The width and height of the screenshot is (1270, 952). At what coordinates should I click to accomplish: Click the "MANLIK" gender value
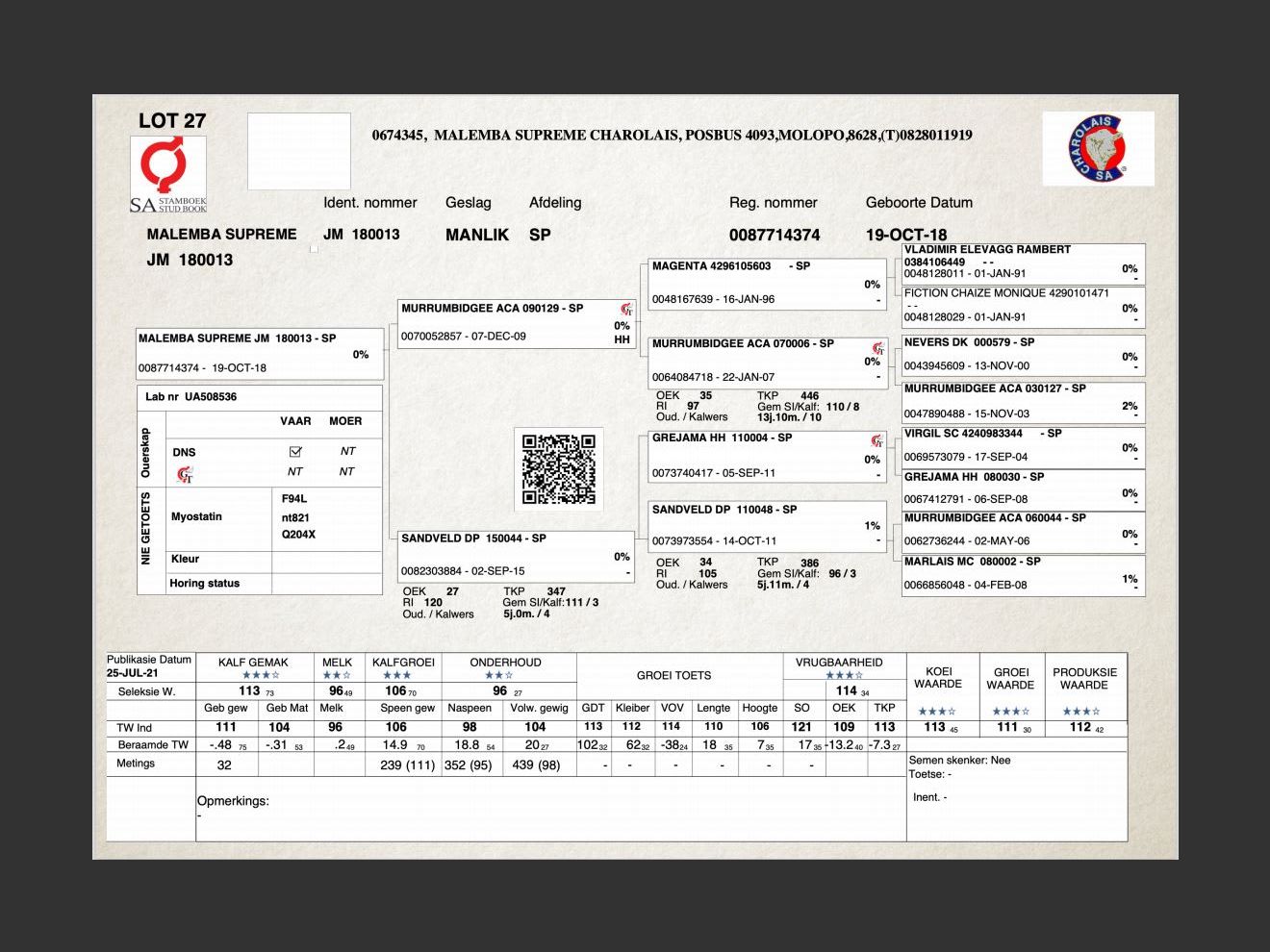[x=477, y=235]
